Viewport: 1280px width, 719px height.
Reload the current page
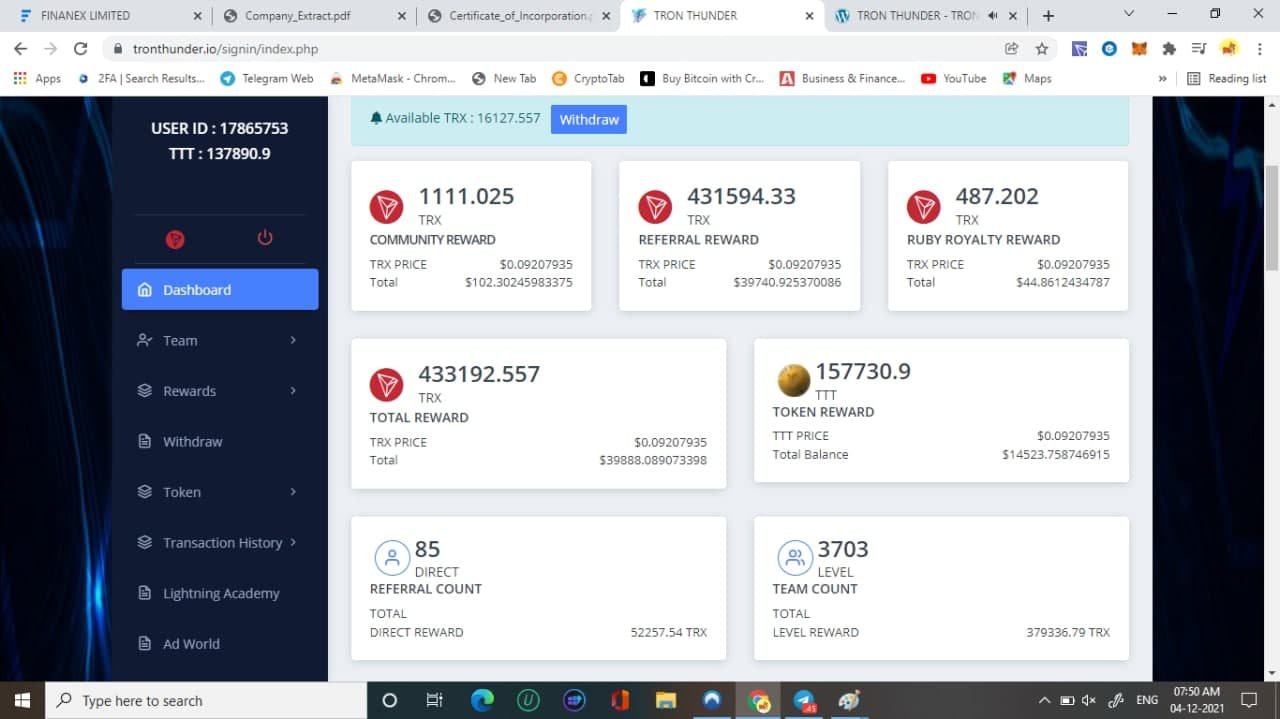click(81, 48)
